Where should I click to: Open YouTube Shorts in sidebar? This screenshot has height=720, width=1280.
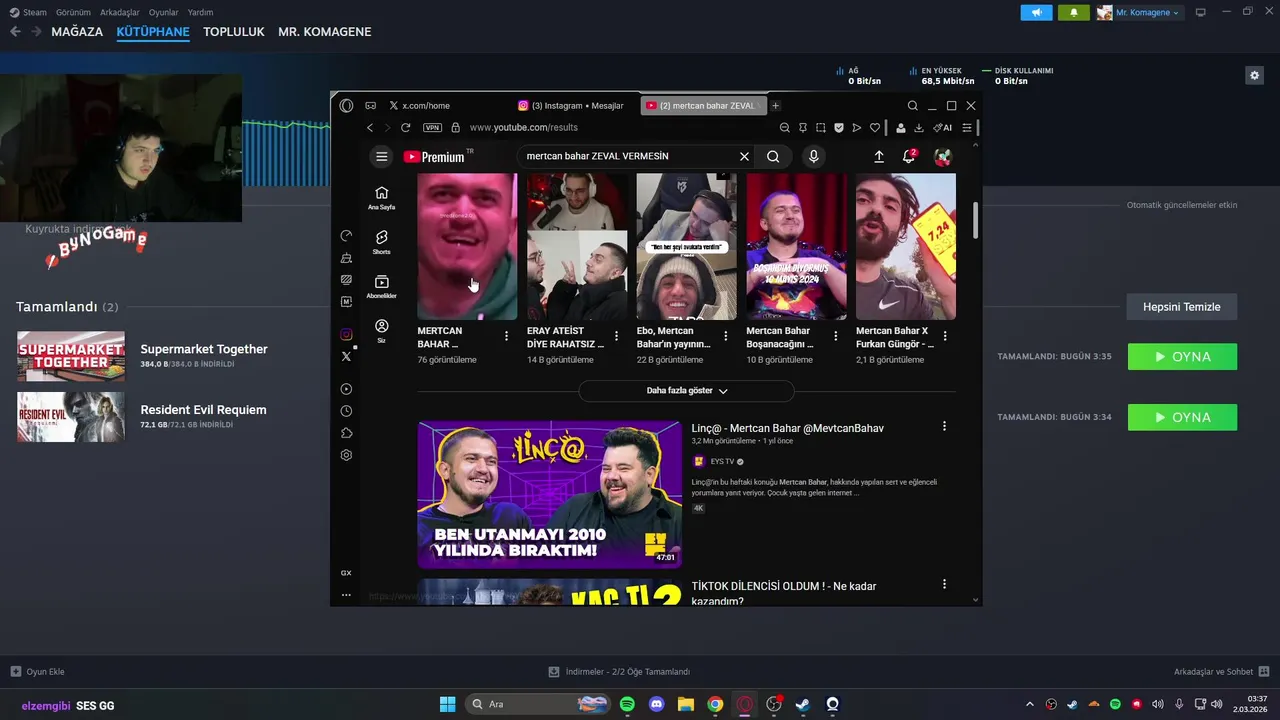381,241
